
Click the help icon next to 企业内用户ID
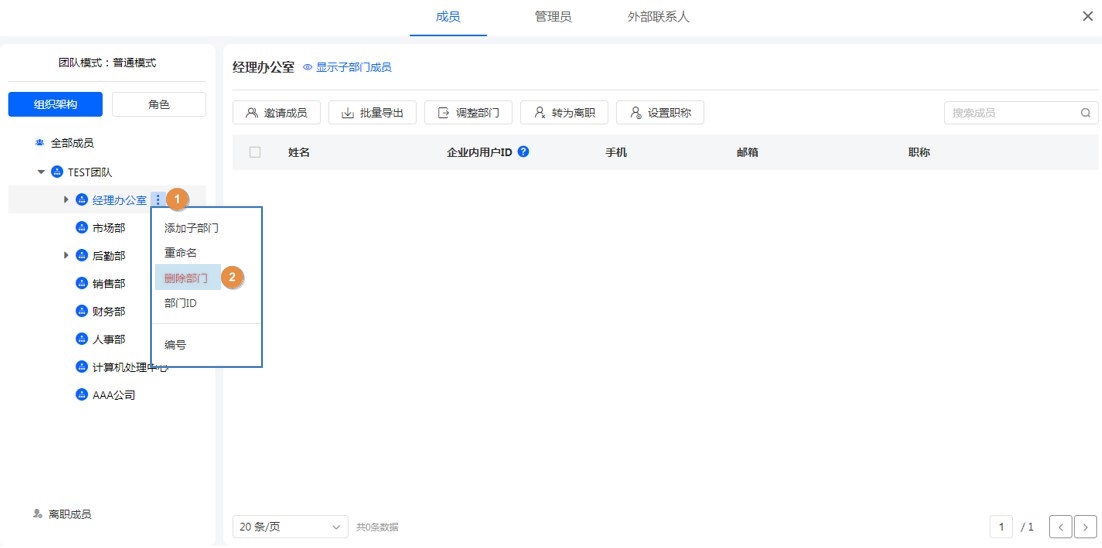tap(523, 153)
